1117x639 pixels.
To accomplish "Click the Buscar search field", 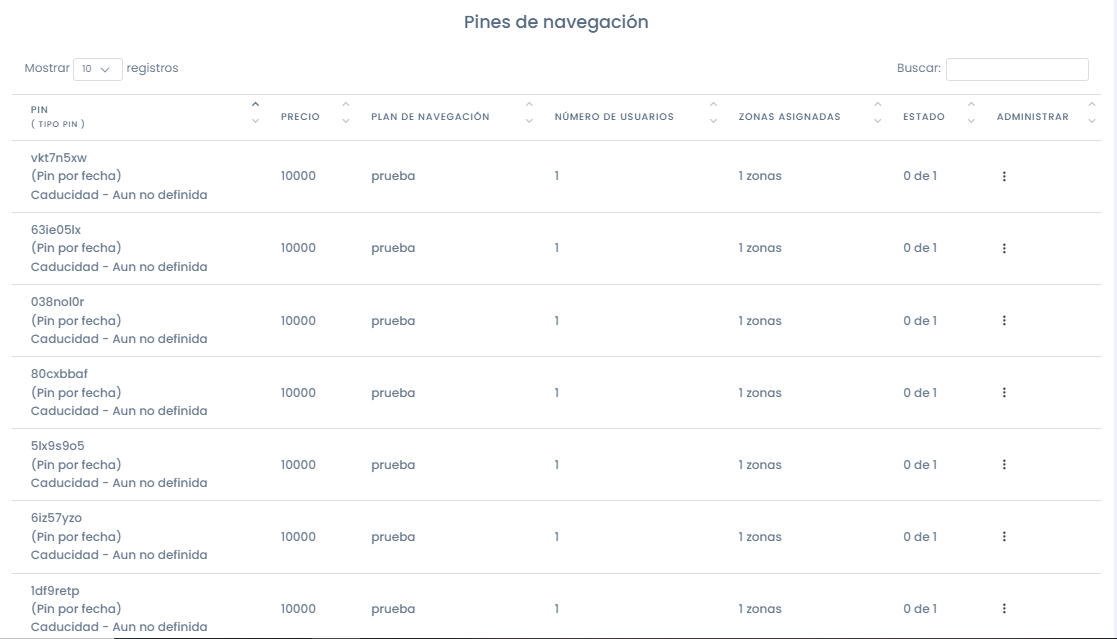I will (x=1017, y=69).
